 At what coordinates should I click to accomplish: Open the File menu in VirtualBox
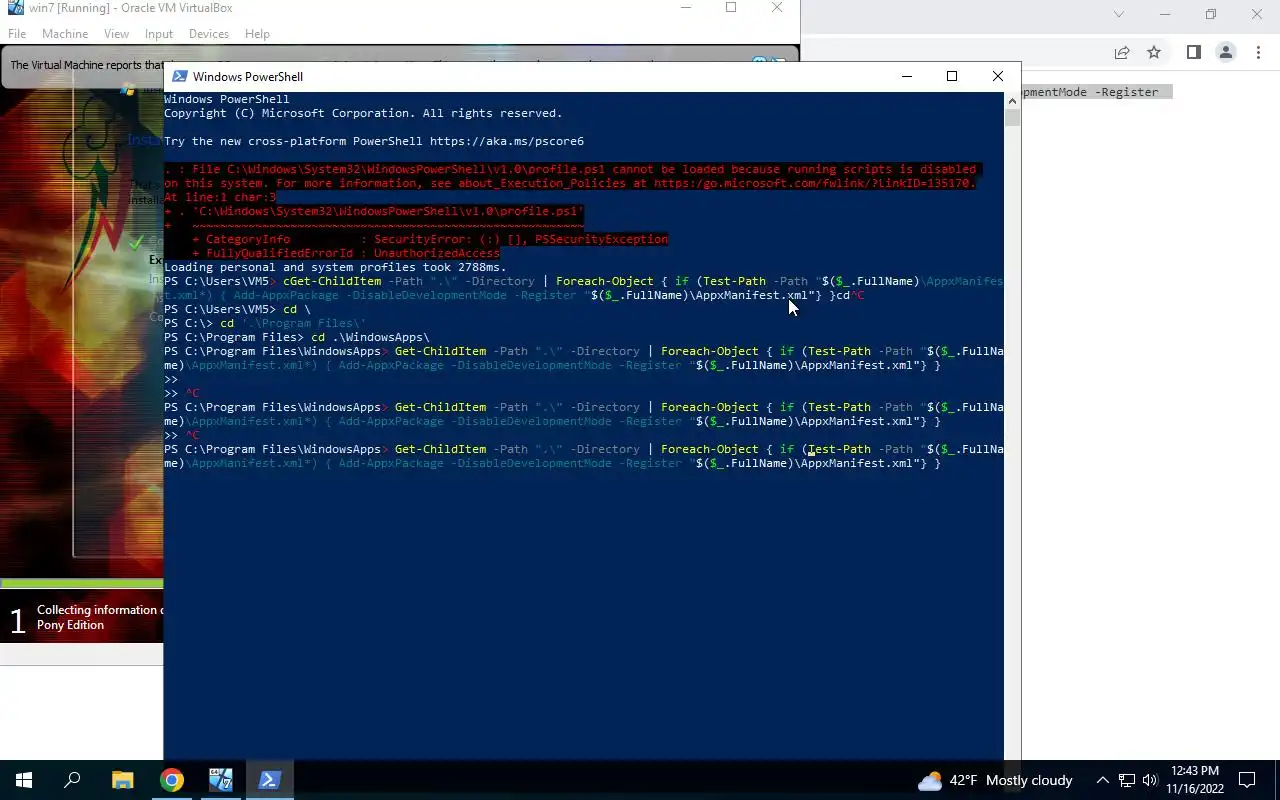(x=17, y=33)
